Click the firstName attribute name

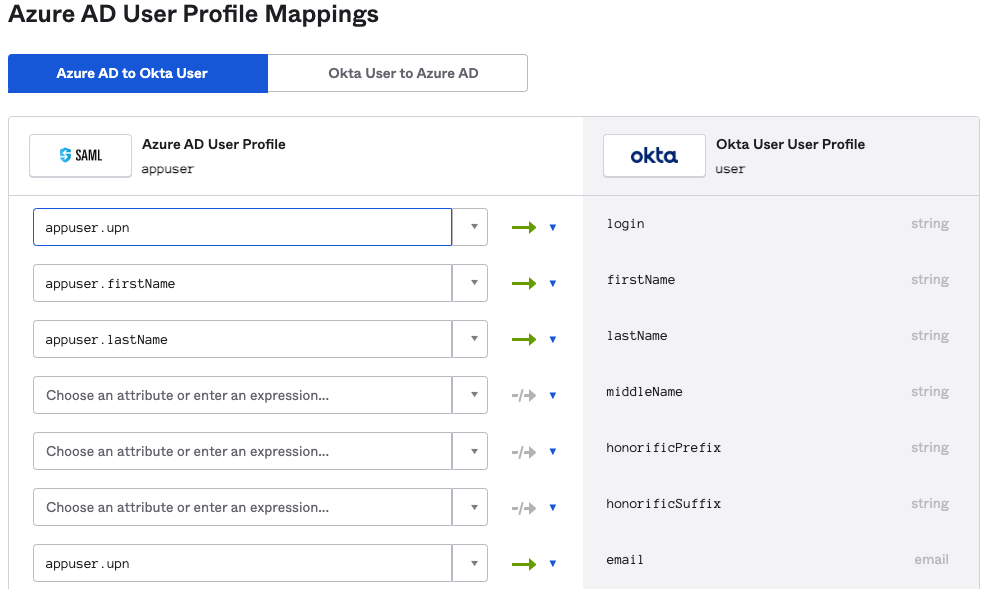point(640,280)
